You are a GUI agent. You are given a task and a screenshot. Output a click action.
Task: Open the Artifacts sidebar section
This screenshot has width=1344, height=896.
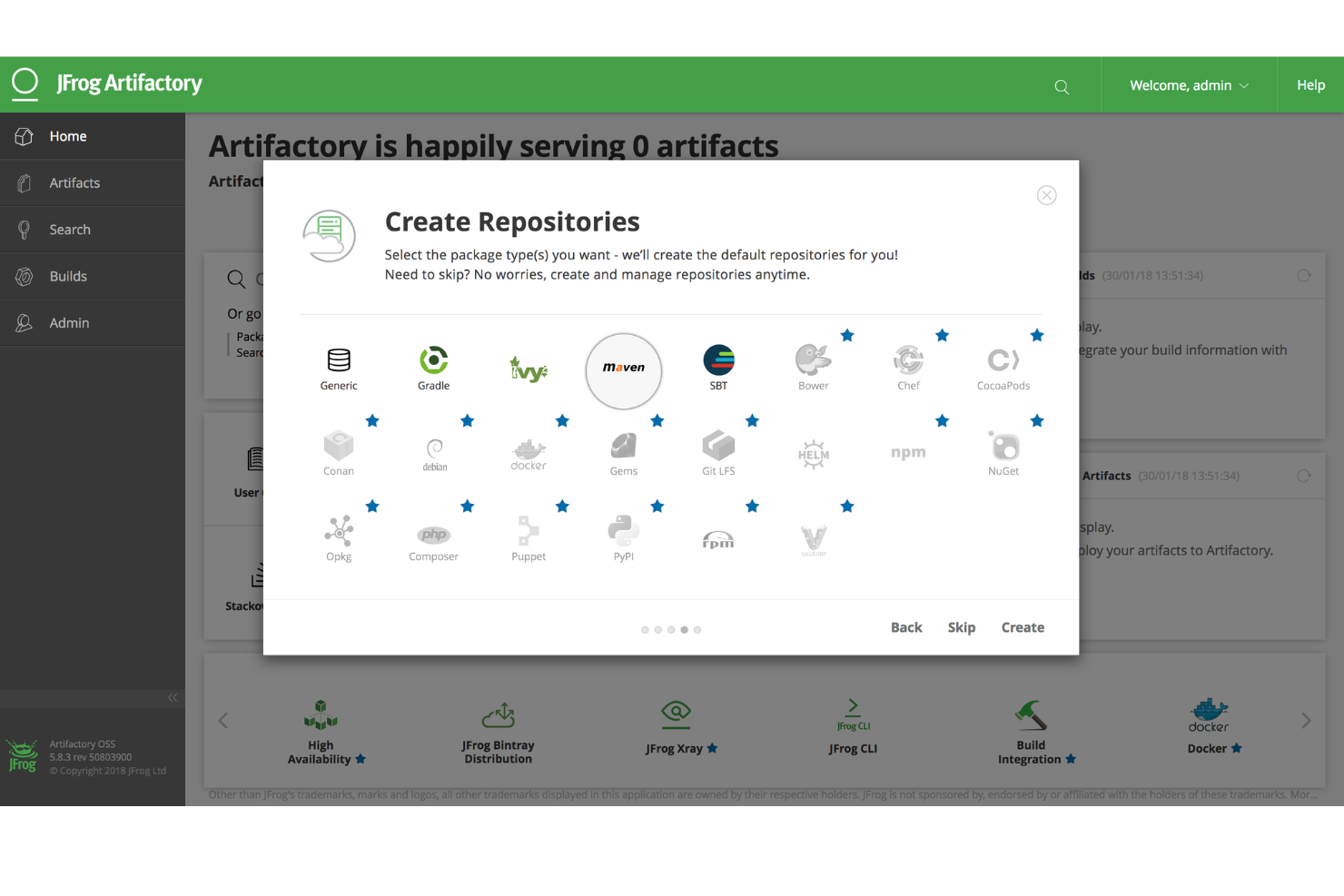93,183
